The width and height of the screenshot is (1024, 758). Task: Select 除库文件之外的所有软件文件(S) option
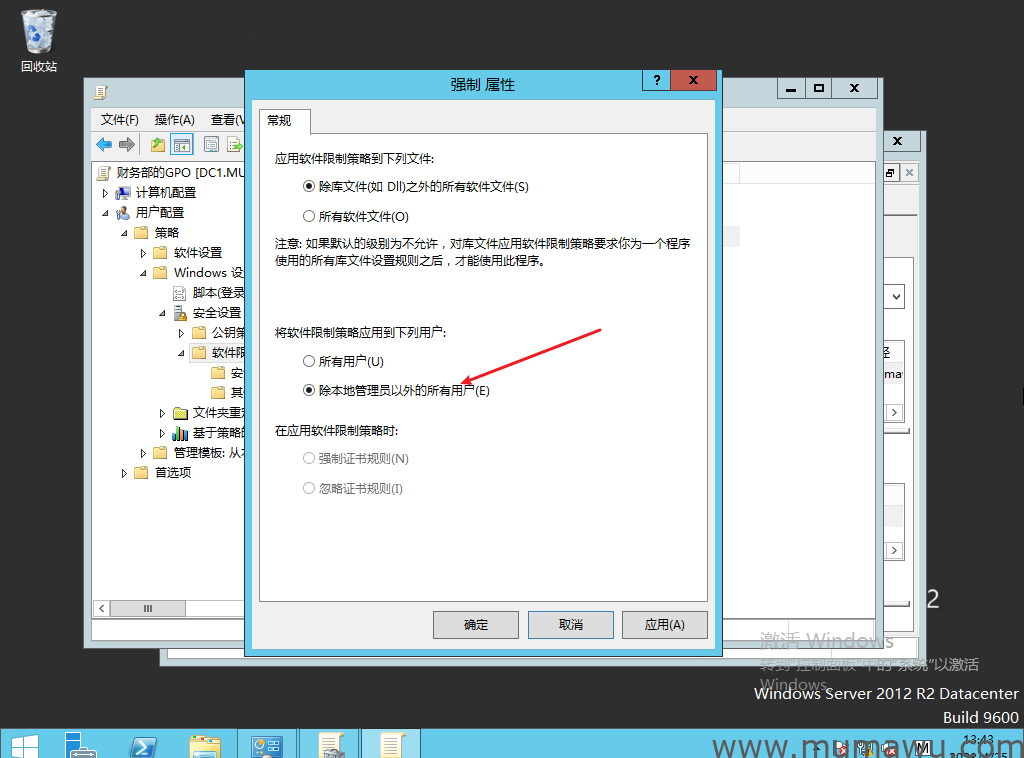tap(309, 186)
